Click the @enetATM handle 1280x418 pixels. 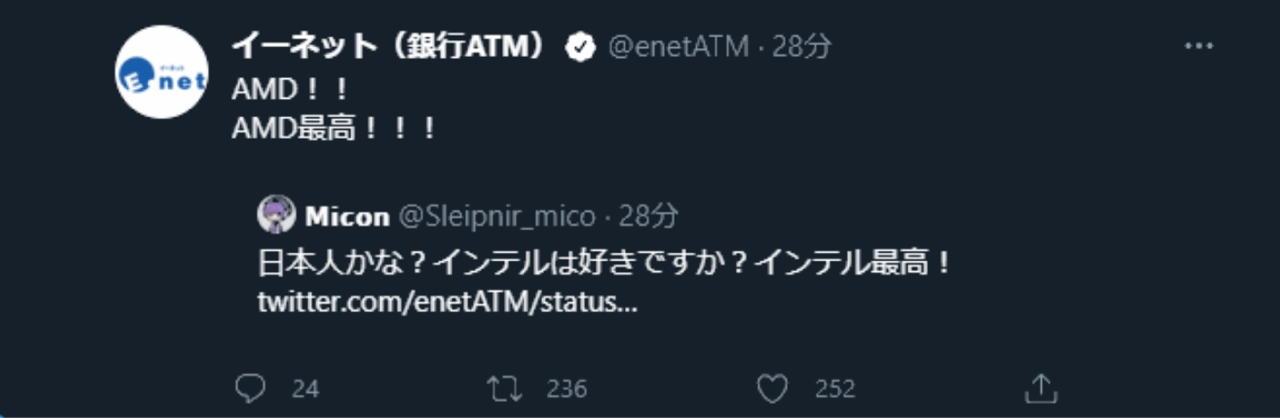[x=678, y=47]
